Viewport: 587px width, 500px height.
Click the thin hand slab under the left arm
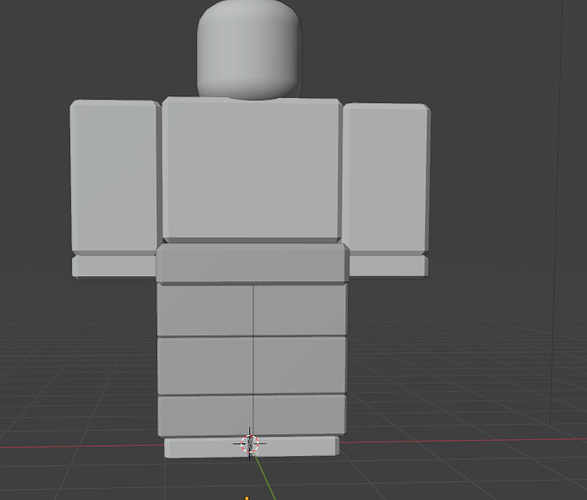pos(114,266)
